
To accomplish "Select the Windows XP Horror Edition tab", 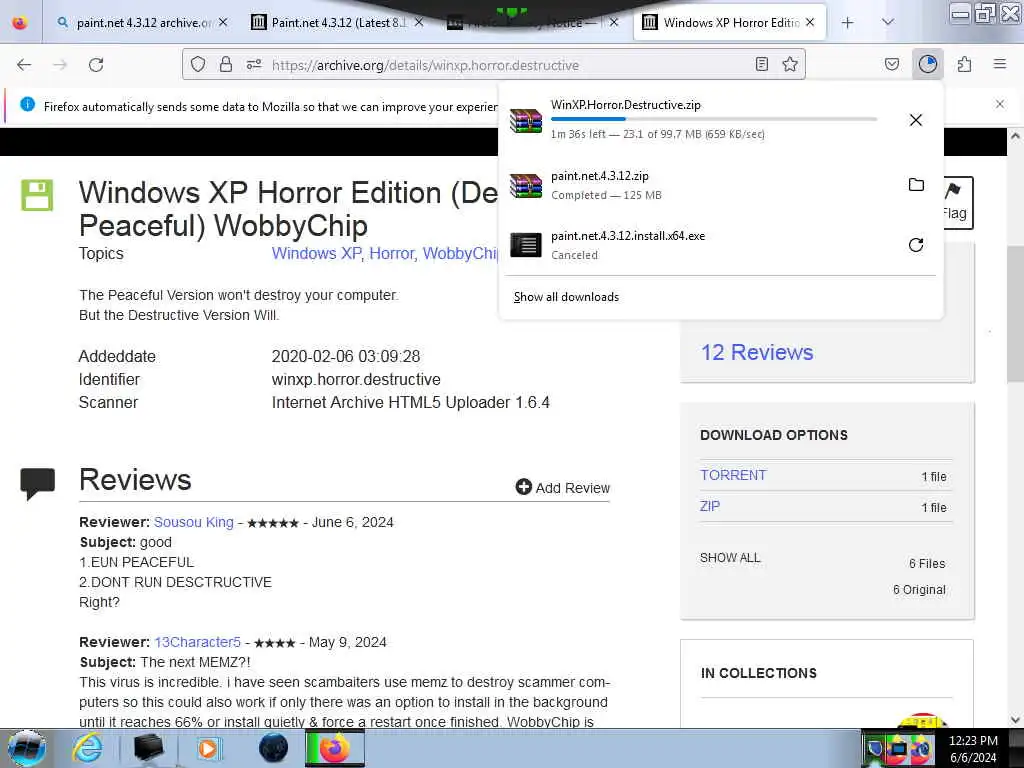I will pos(730,22).
